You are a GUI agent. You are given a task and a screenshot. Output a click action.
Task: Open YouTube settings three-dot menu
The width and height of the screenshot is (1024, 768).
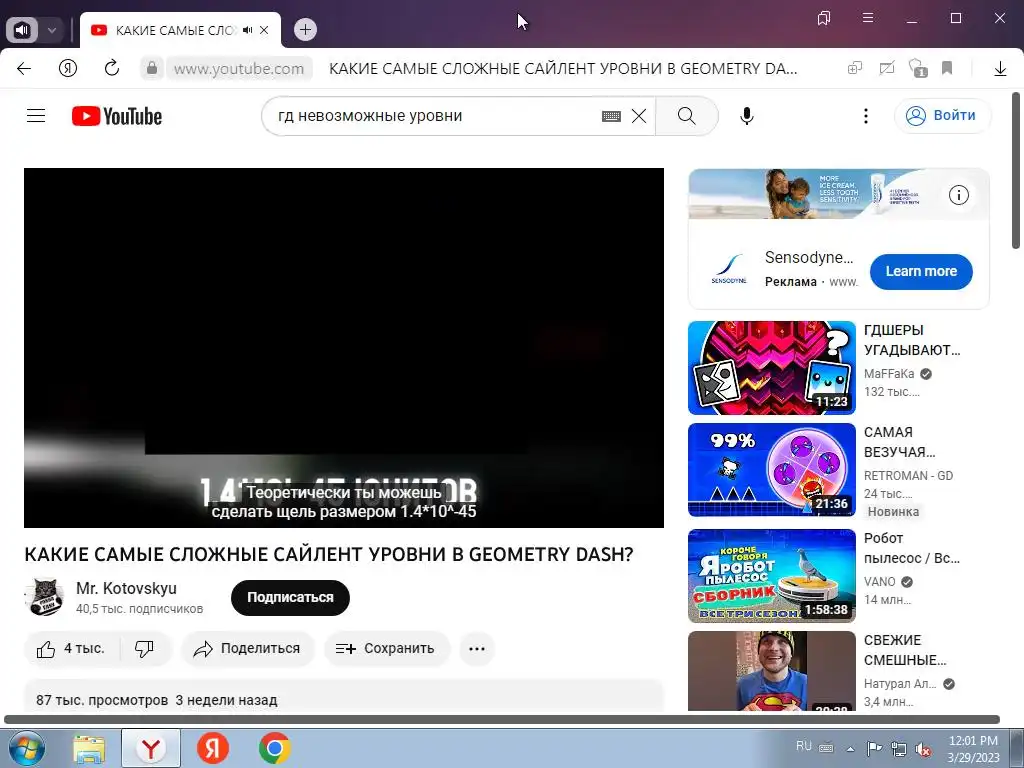tap(866, 116)
